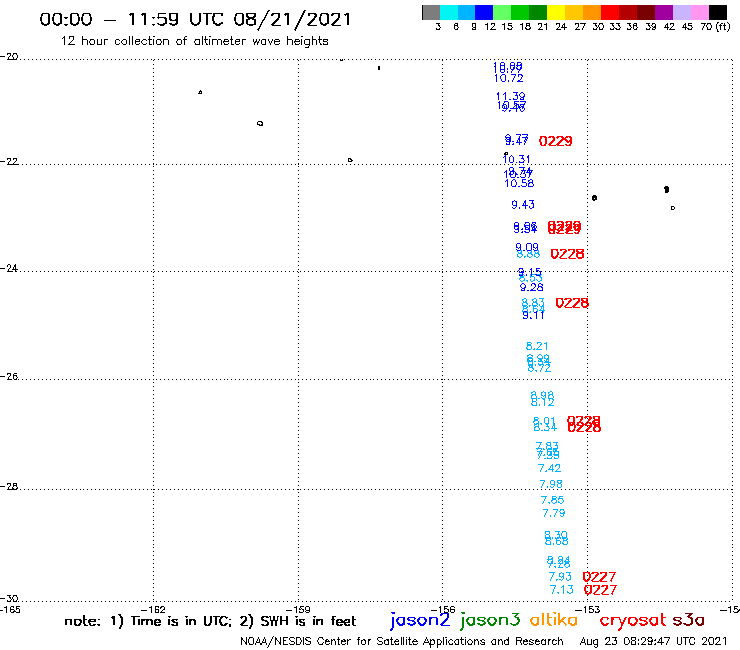
Task: Click the wave height value 10.72
Action: click(508, 78)
